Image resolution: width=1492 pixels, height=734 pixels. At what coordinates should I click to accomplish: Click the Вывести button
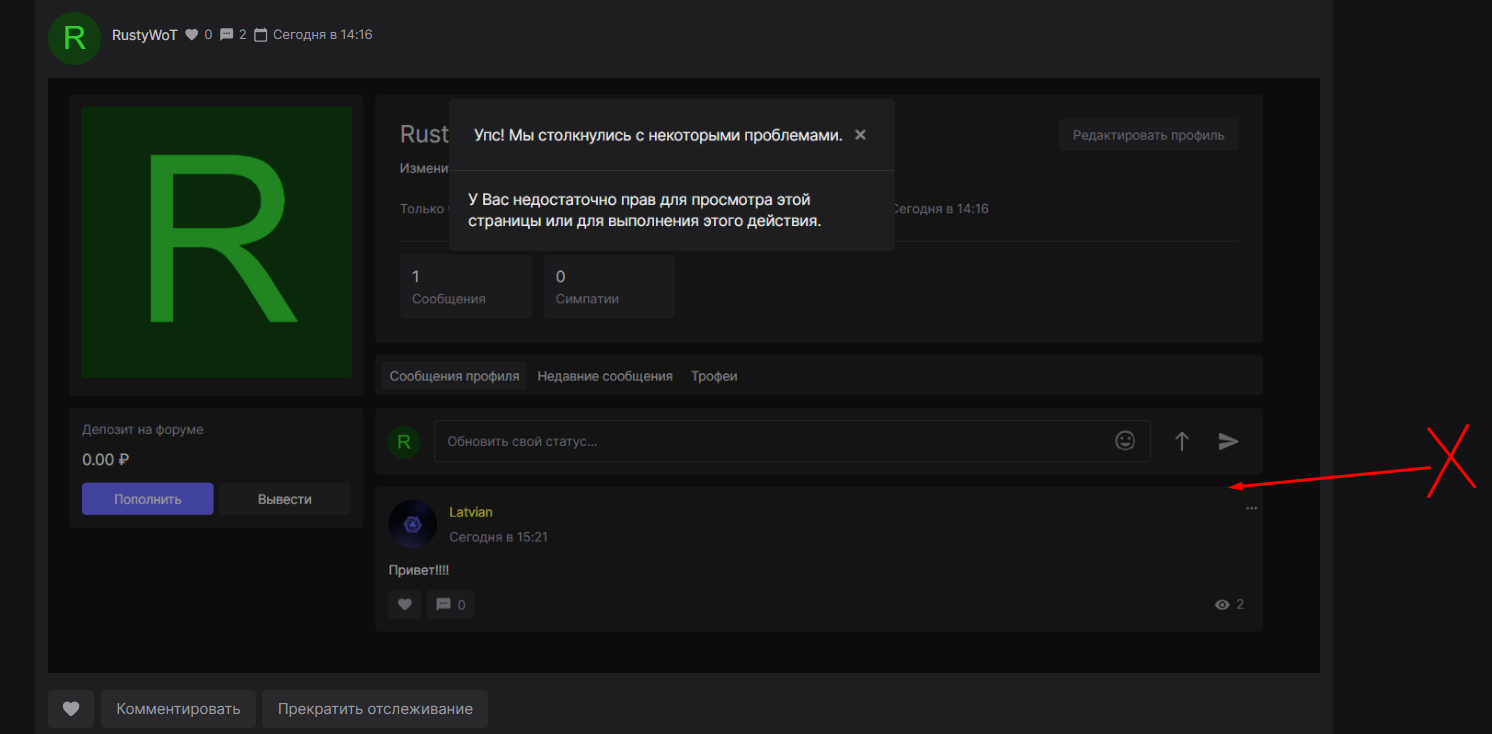285,499
